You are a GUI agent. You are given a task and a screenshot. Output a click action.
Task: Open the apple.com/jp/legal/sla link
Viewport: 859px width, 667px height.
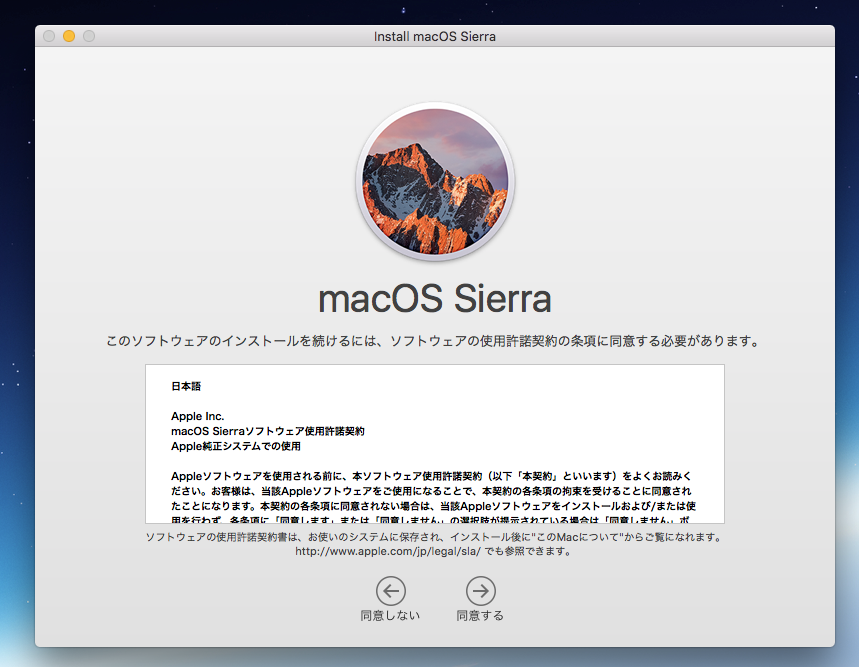click(388, 551)
